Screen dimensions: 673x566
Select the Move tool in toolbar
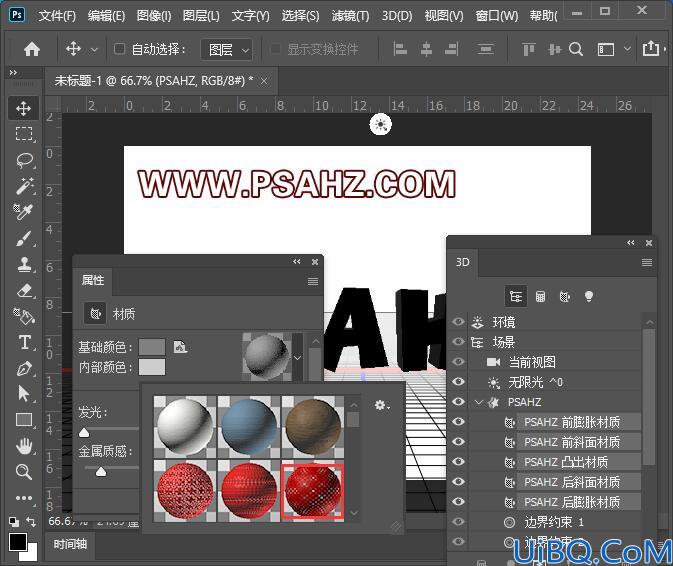click(x=23, y=108)
